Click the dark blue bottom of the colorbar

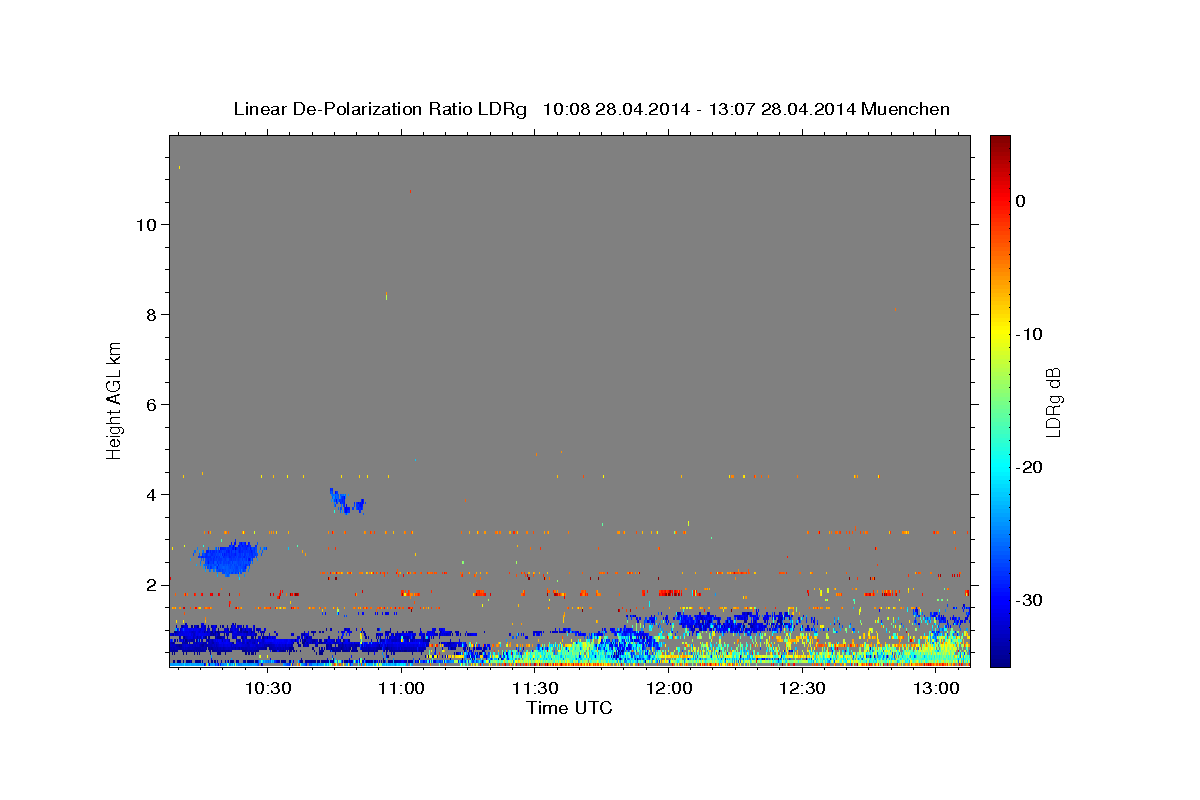[x=1000, y=655]
